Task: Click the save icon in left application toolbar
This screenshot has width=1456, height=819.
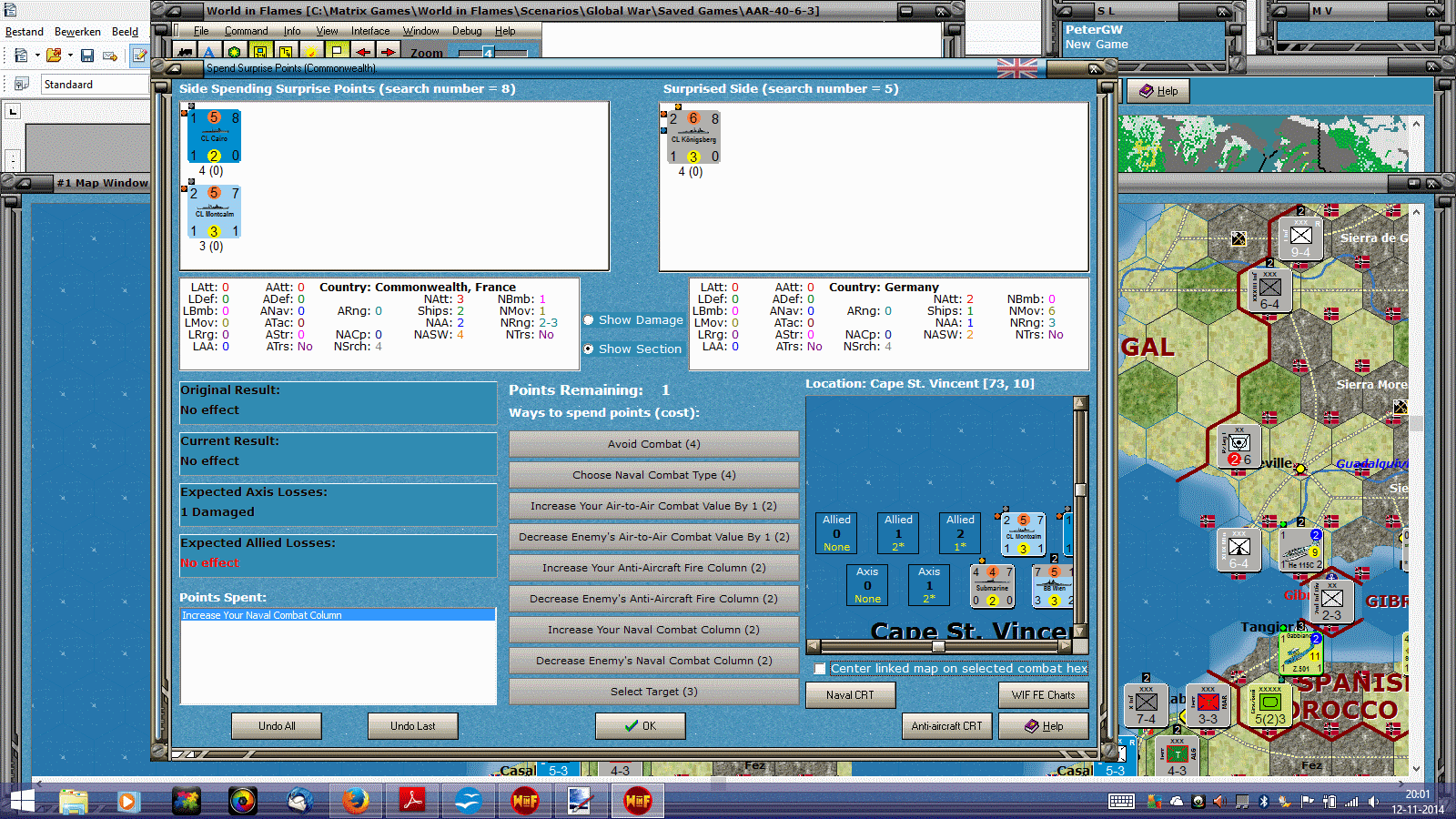Action: pyautogui.click(x=87, y=56)
